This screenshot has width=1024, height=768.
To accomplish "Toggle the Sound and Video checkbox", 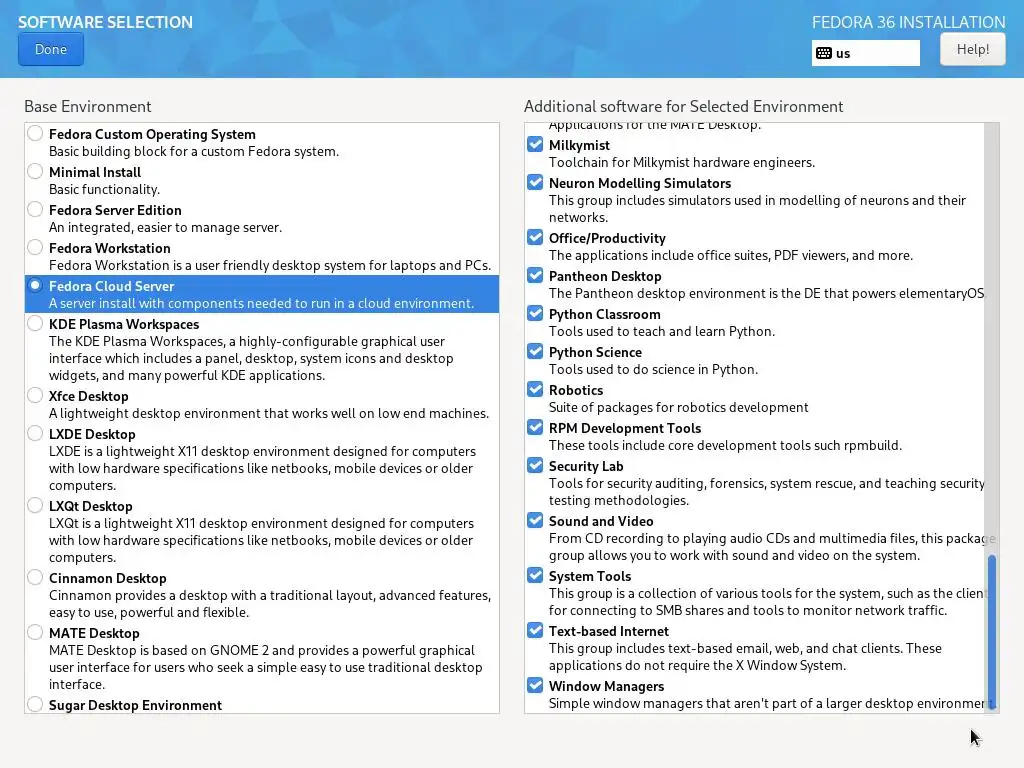I will coord(535,520).
